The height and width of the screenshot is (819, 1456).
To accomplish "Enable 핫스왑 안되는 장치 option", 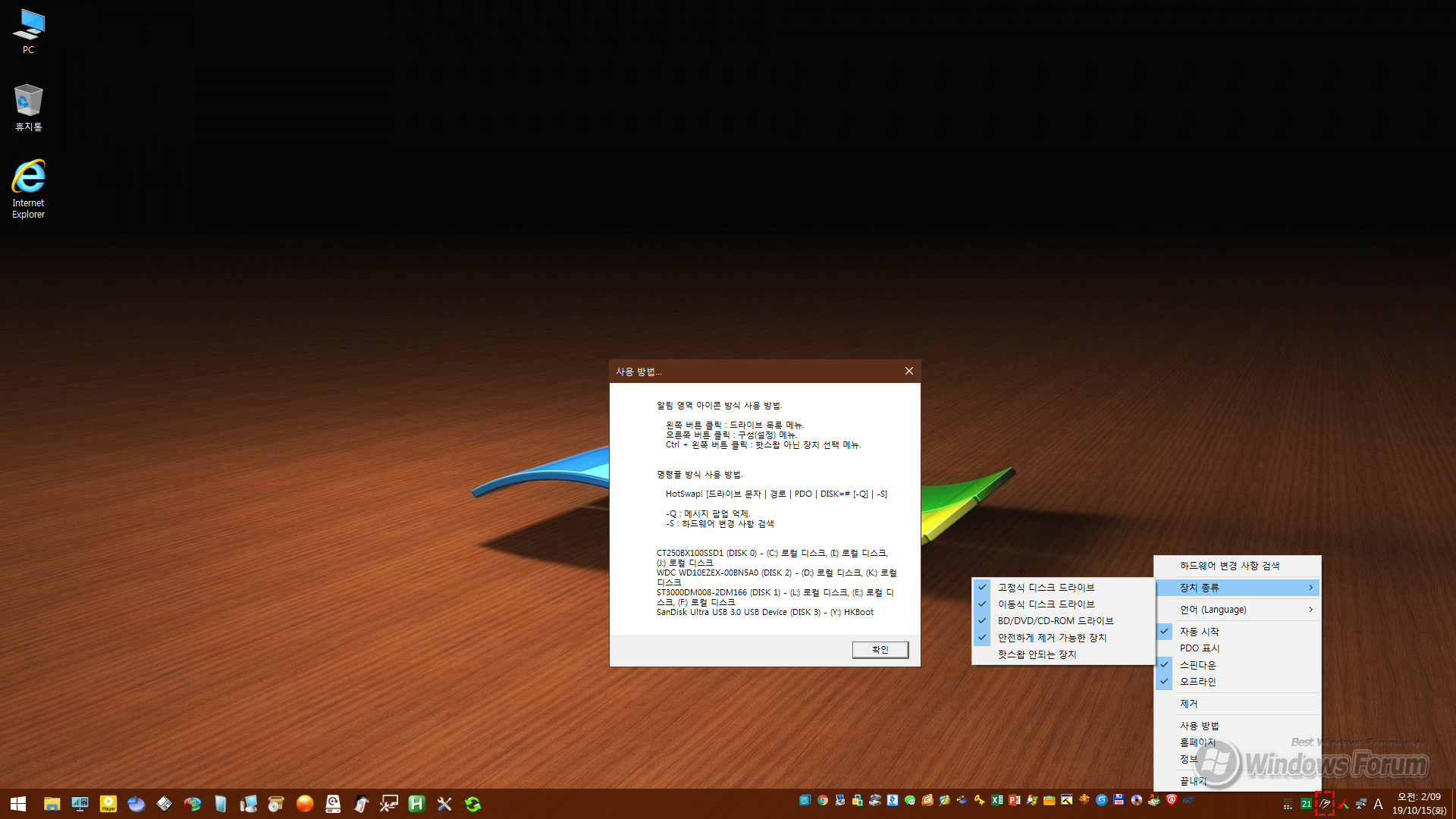I will (x=1064, y=654).
